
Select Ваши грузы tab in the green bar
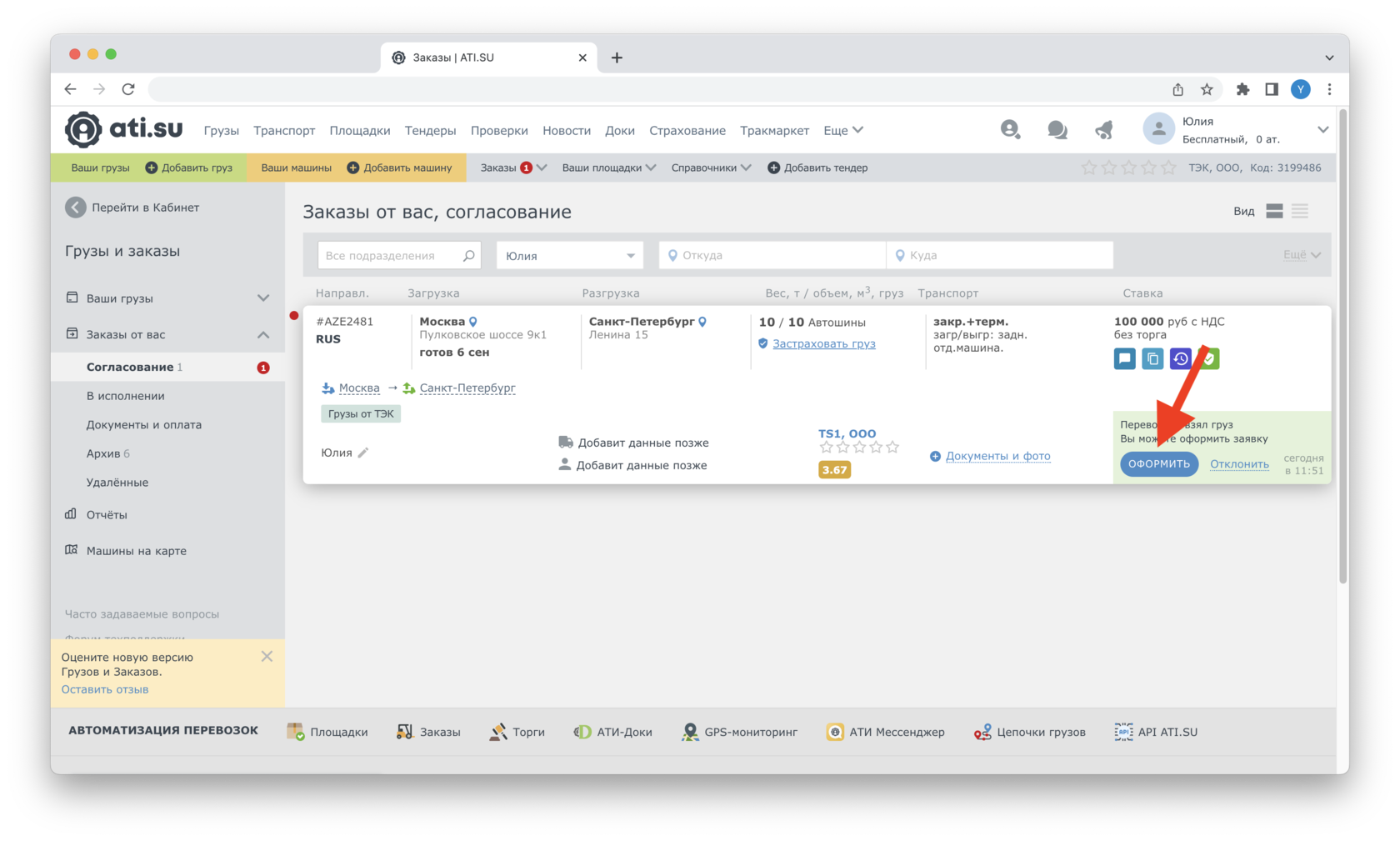click(100, 168)
